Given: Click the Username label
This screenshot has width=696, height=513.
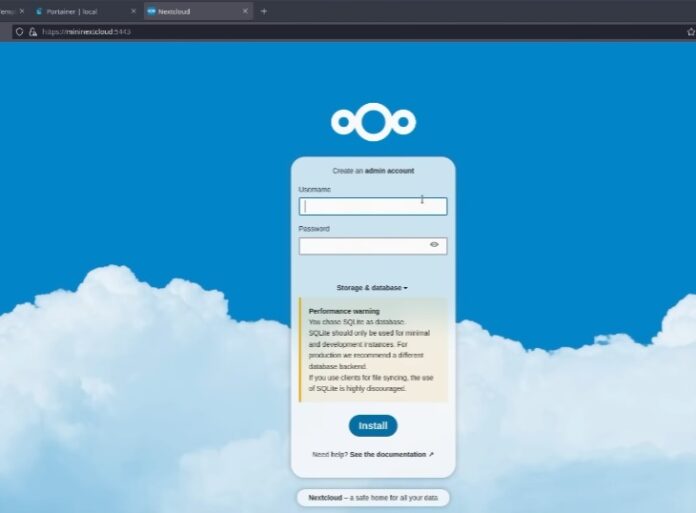Looking at the screenshot, I should coord(314,189).
